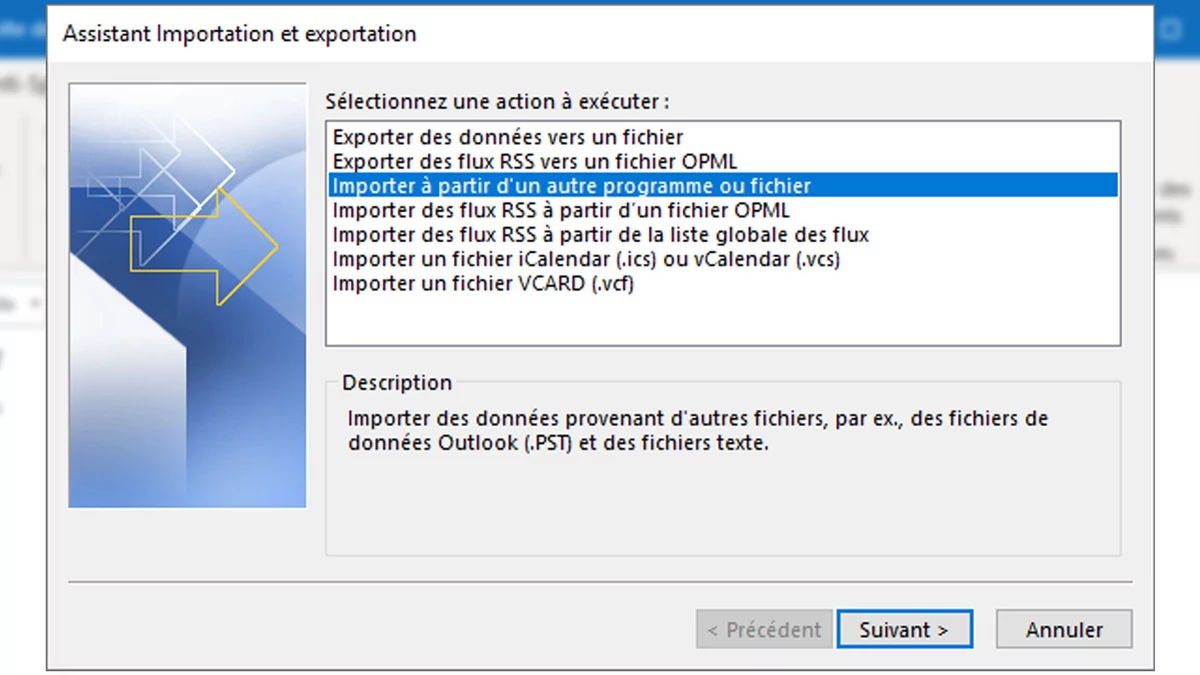This screenshot has height=675, width=1200.
Task: Click the description text about Outlook .PST files
Action: [x=697, y=430]
